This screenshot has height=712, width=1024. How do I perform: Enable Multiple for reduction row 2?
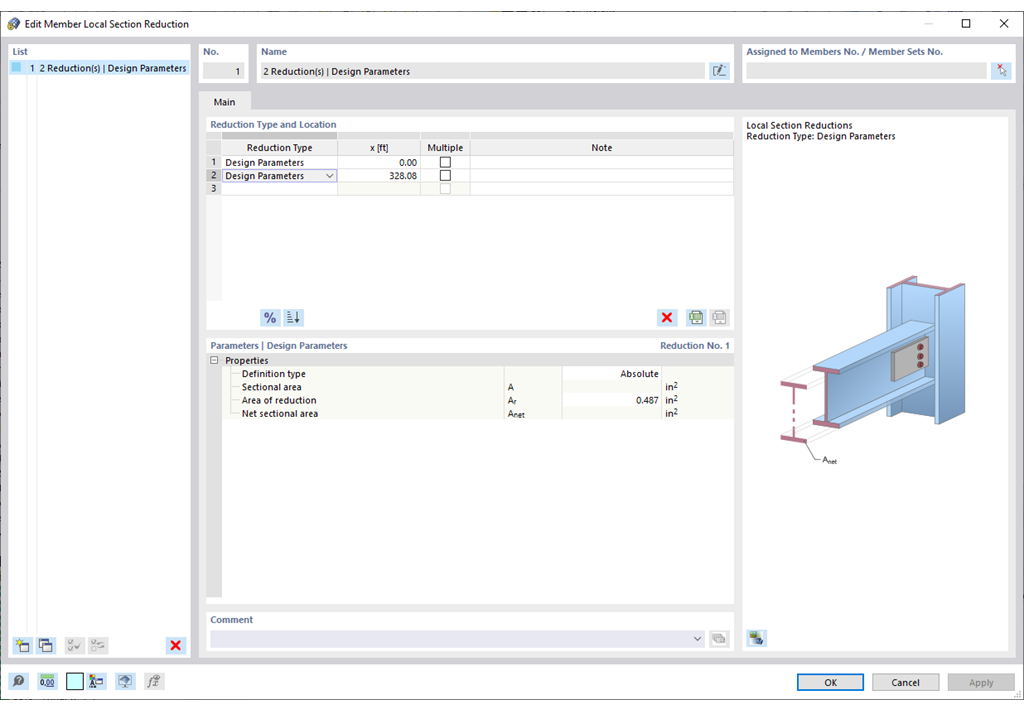pyautogui.click(x=444, y=174)
